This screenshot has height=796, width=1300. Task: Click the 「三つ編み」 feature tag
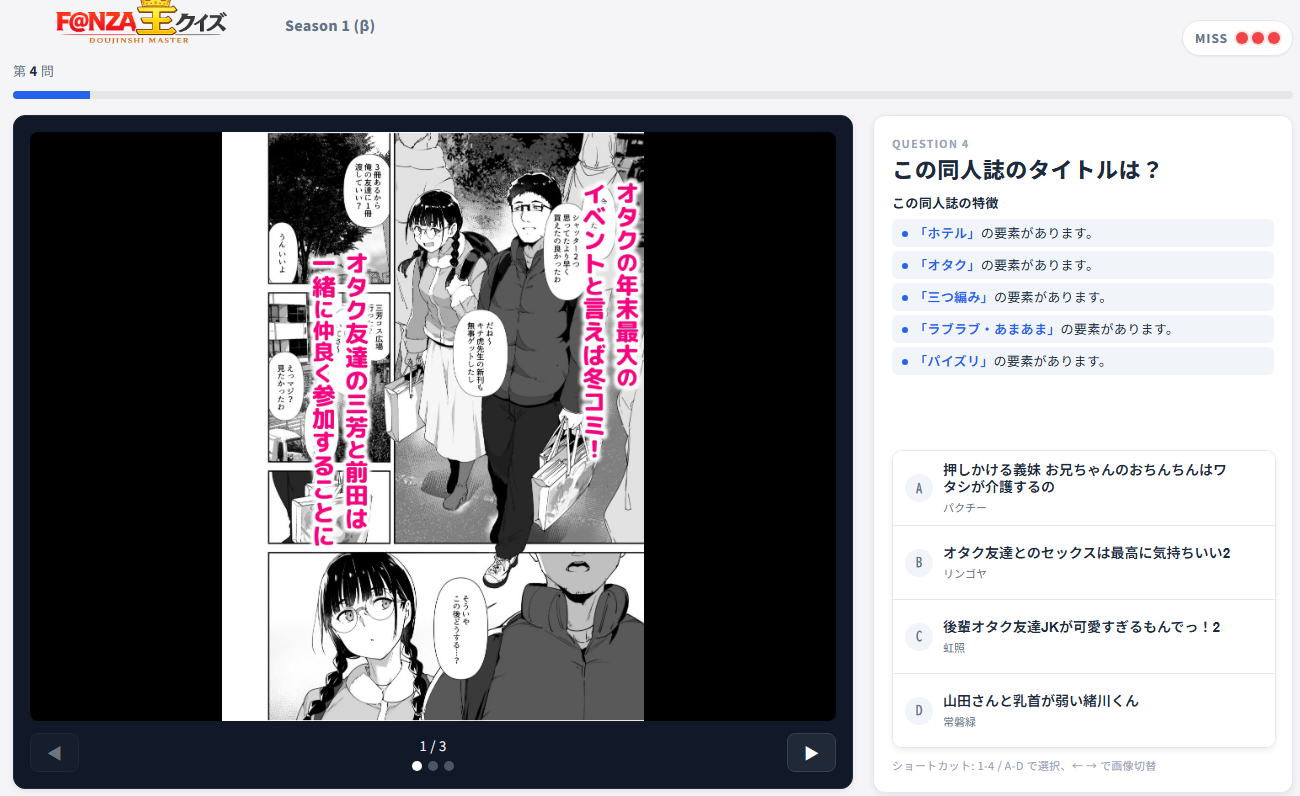tap(1083, 297)
